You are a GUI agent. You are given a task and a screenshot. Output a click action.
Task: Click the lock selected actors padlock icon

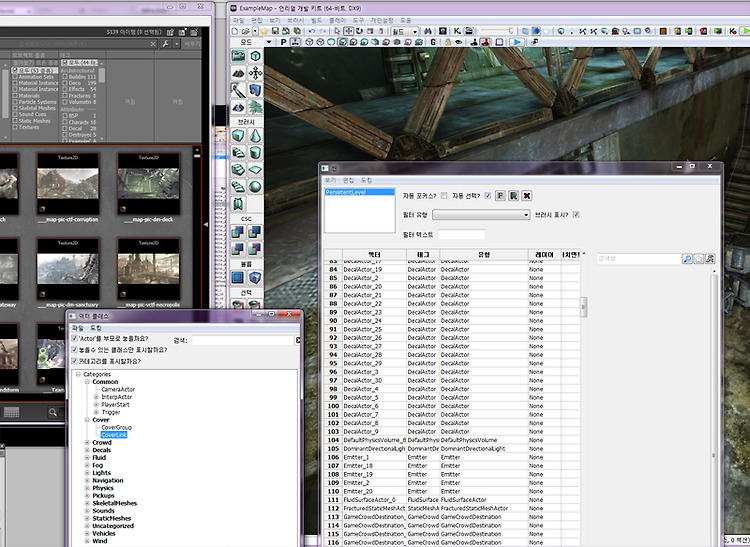pos(448,42)
